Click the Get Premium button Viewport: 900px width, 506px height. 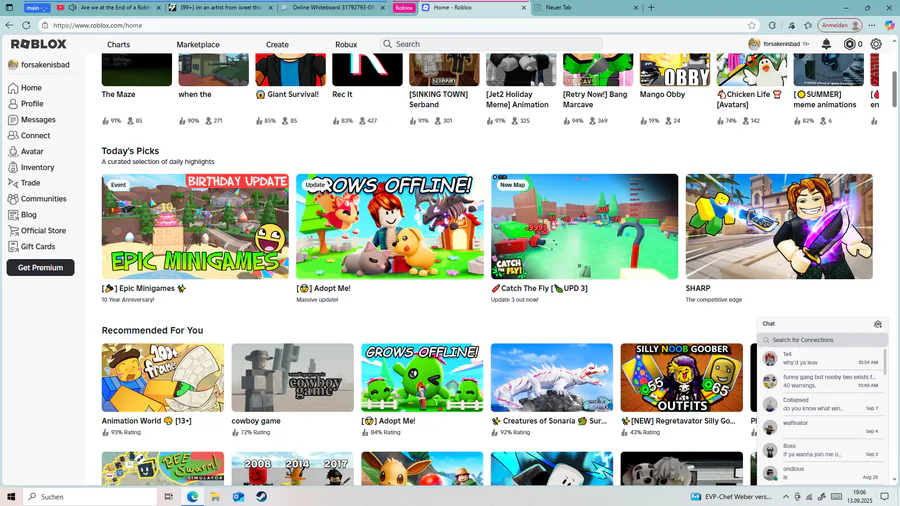[40, 267]
